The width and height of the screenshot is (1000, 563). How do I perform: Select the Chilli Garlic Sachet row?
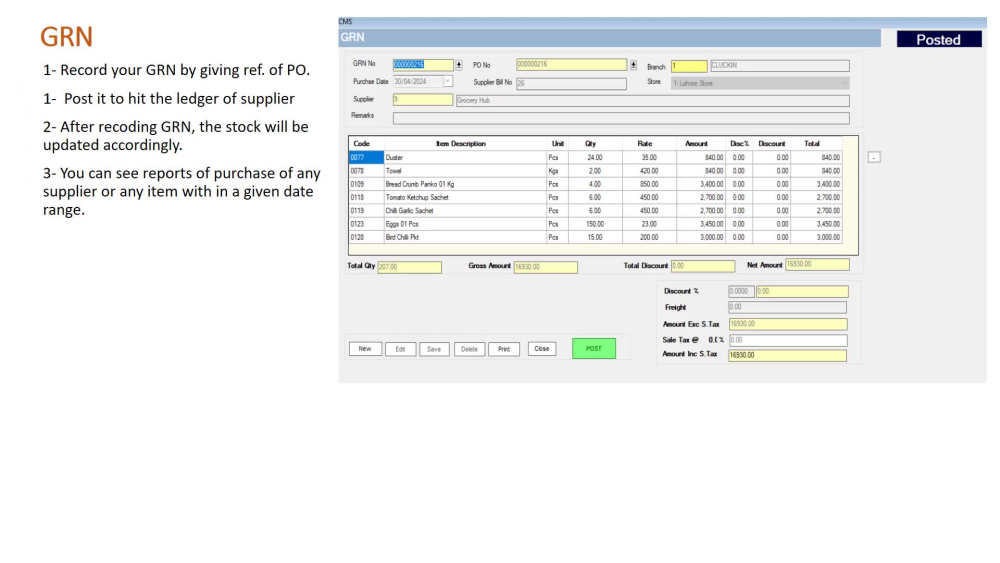click(x=596, y=211)
